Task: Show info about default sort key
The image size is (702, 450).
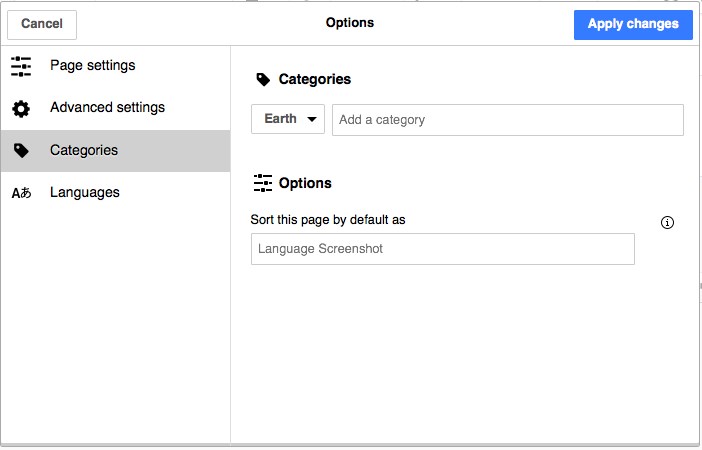Action: [x=668, y=222]
